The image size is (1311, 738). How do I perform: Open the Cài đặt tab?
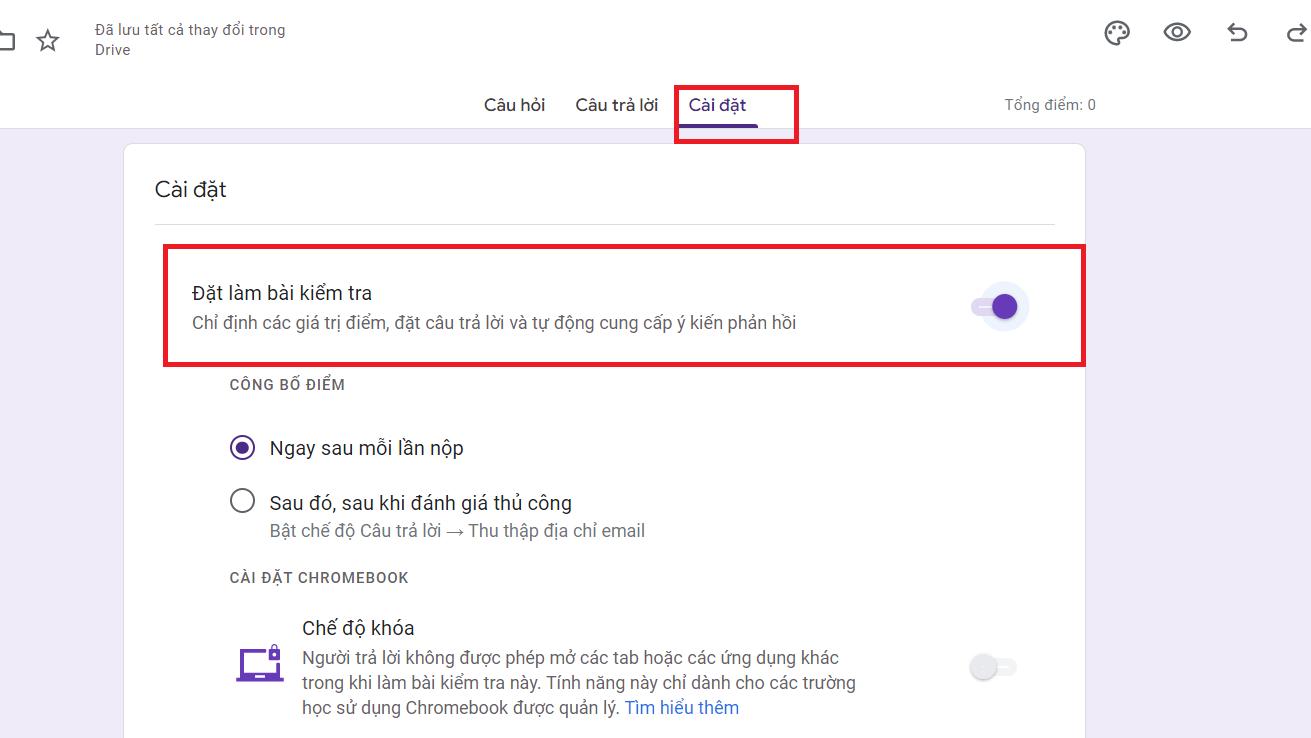[717, 105]
